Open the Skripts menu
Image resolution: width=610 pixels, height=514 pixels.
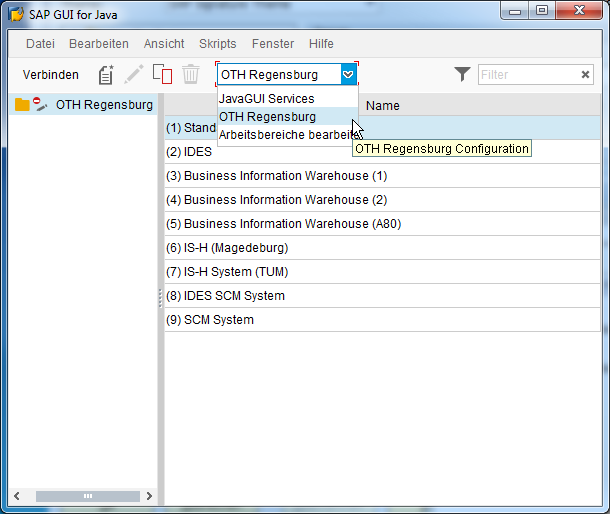point(218,44)
